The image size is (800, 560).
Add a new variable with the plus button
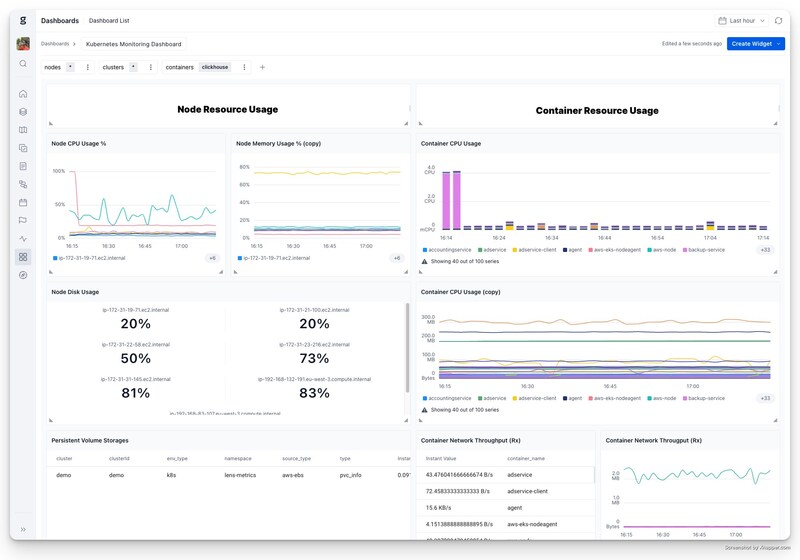click(263, 67)
